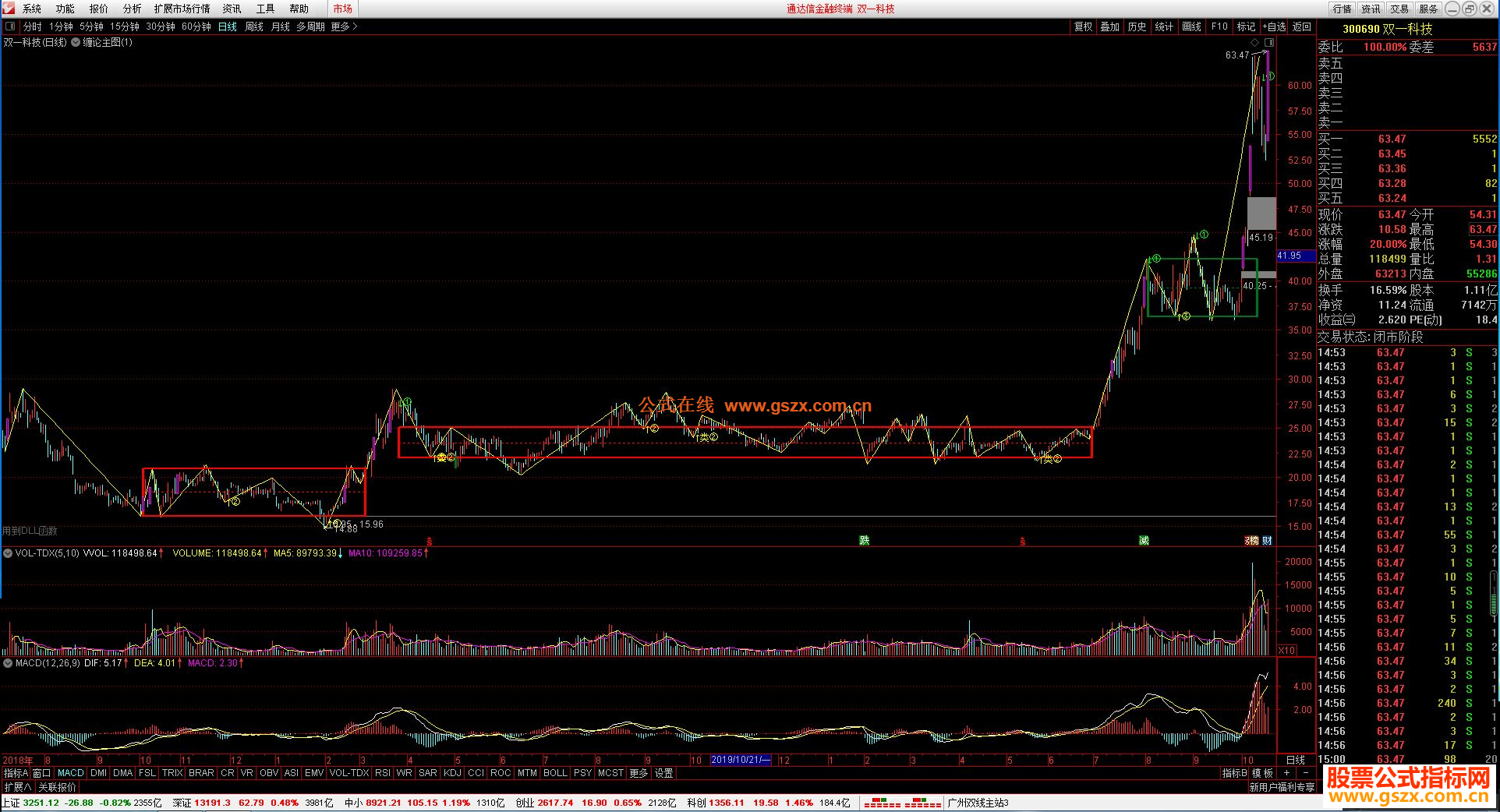Click the 标记 mark button
The height and width of the screenshot is (812, 1500).
[1247, 26]
